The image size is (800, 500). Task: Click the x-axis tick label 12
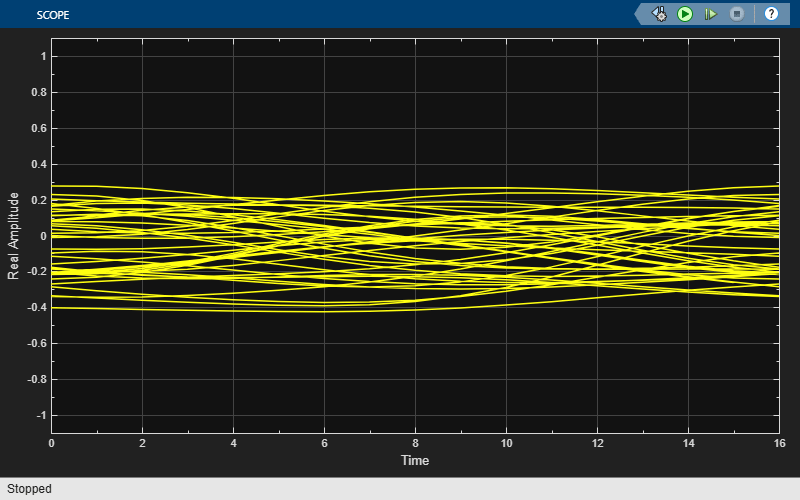tap(597, 442)
